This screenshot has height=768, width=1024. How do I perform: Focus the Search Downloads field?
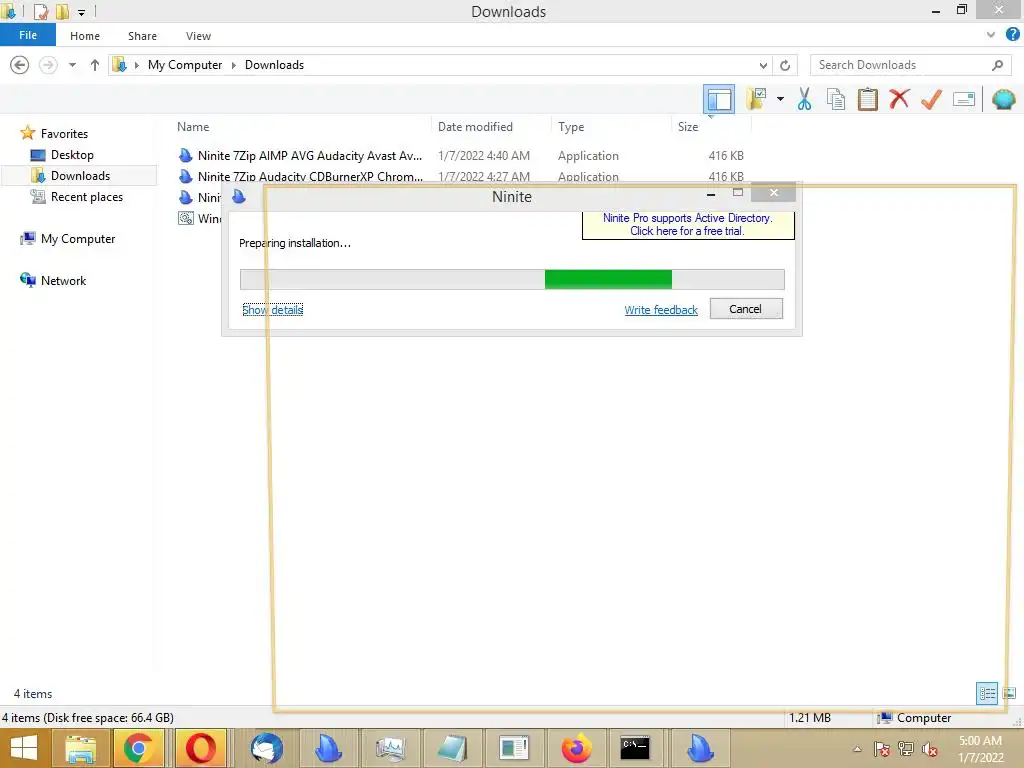[x=910, y=65]
